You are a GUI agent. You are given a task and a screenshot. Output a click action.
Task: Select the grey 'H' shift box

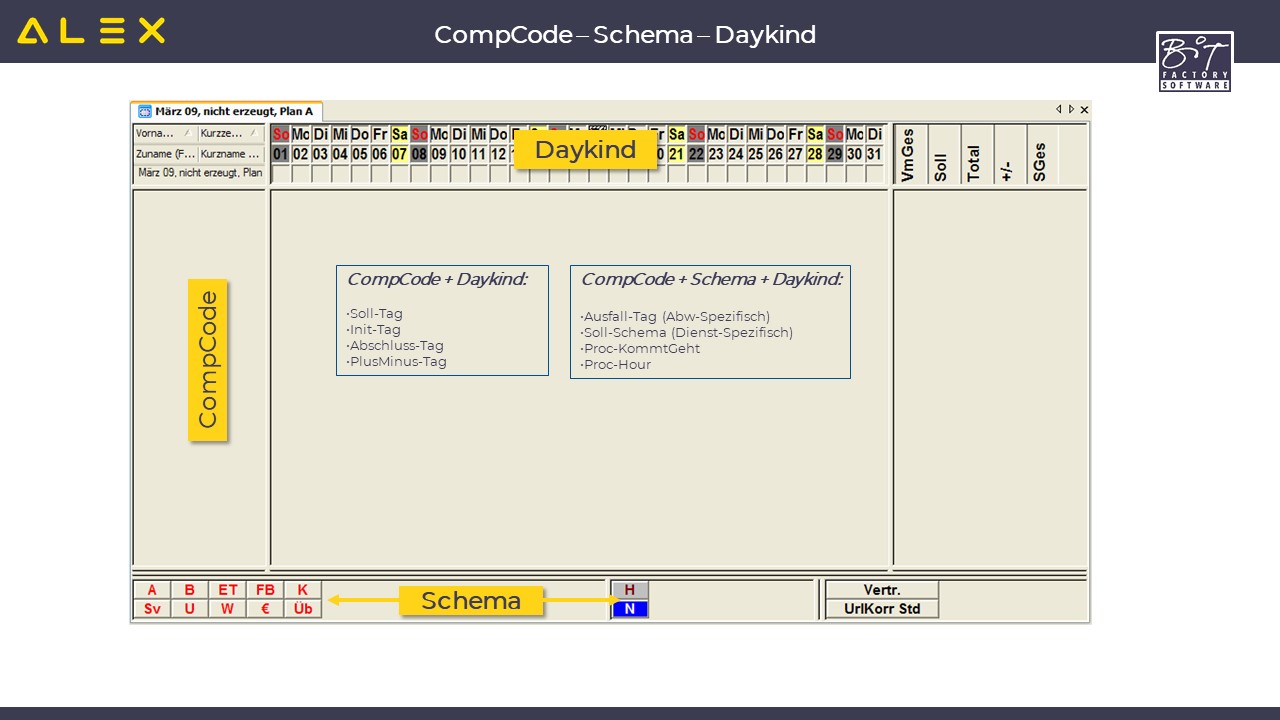(630, 590)
